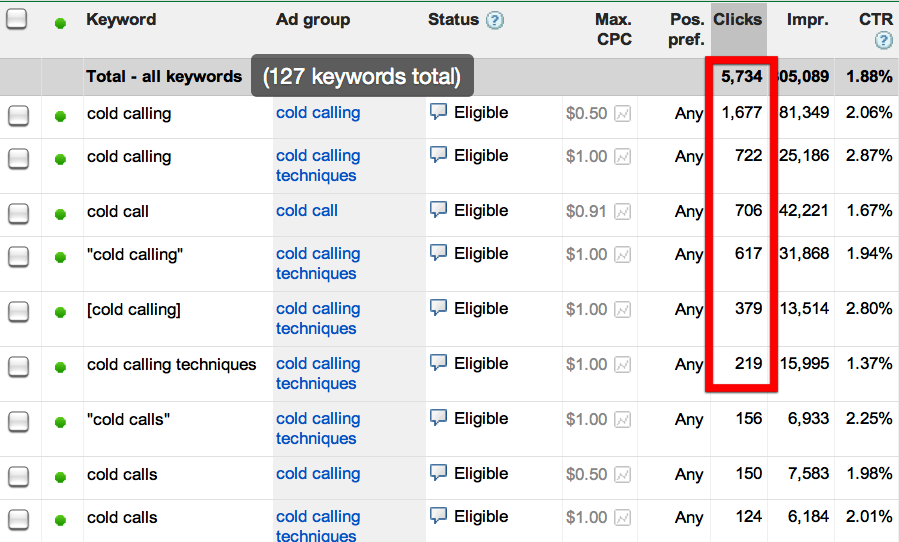
Task: Click the chart icon in the 1,677 clicks row
Action: (623, 114)
